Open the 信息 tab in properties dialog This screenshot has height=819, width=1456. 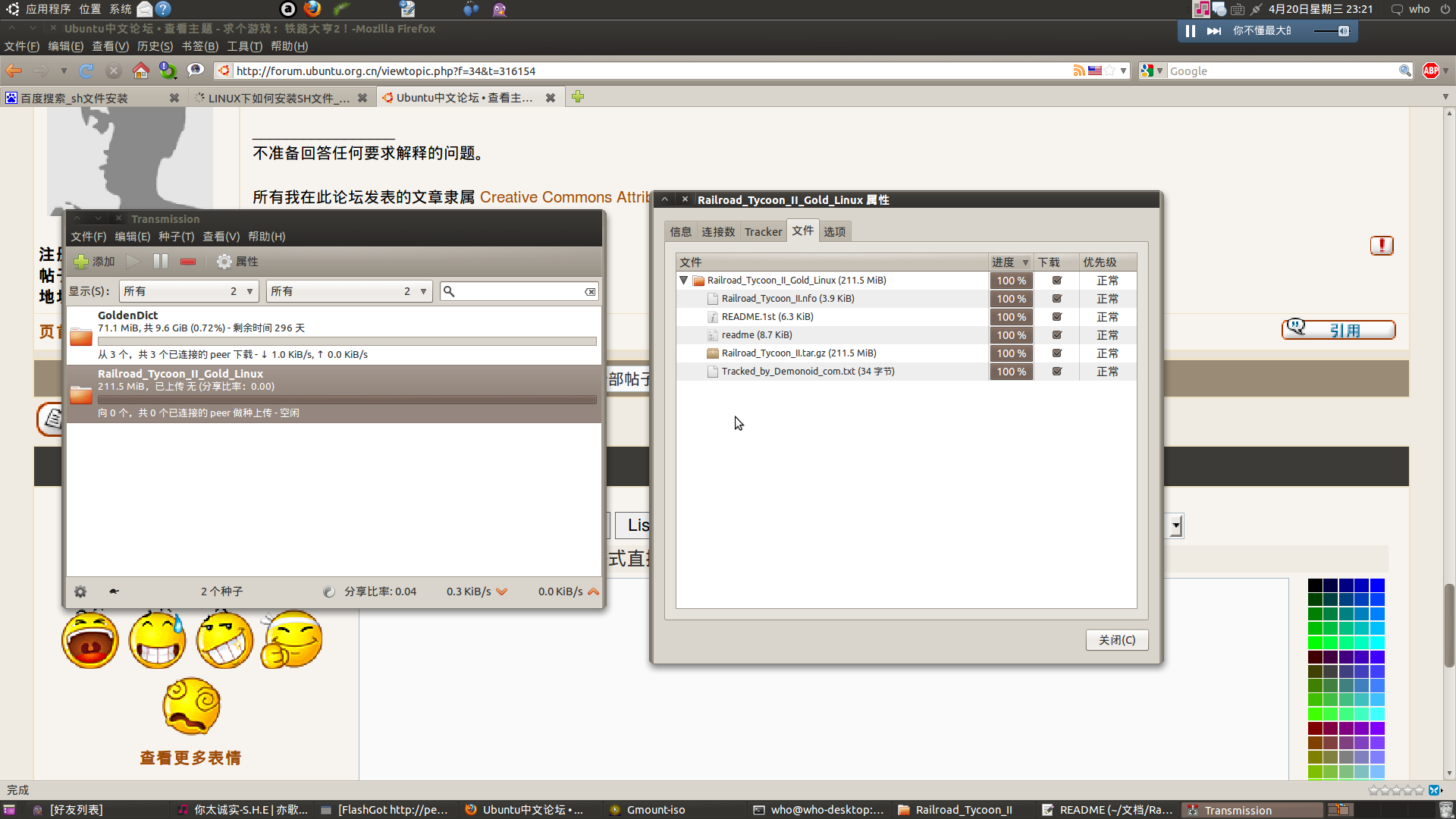pos(680,232)
